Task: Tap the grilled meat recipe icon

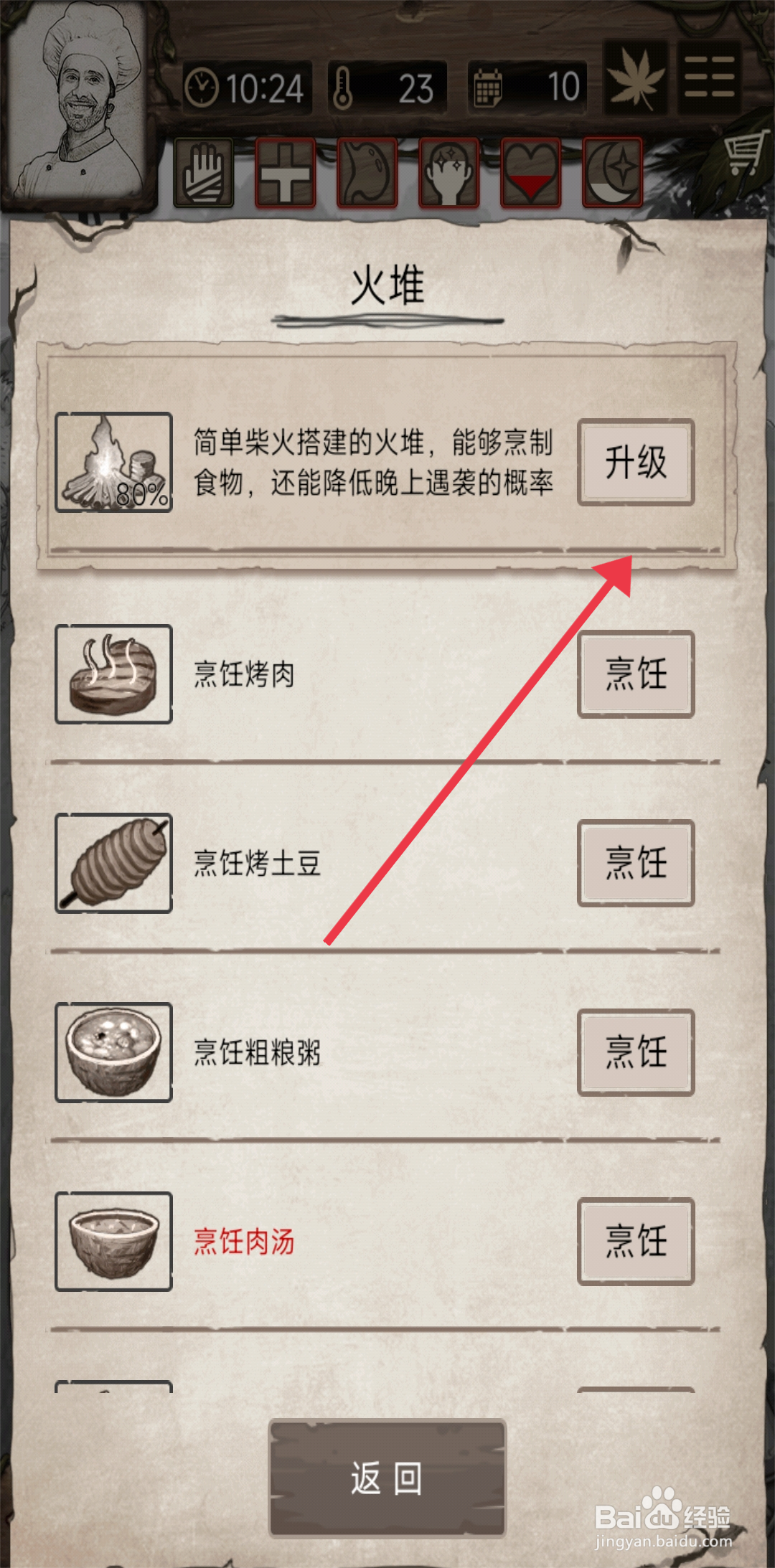Action: click(113, 674)
